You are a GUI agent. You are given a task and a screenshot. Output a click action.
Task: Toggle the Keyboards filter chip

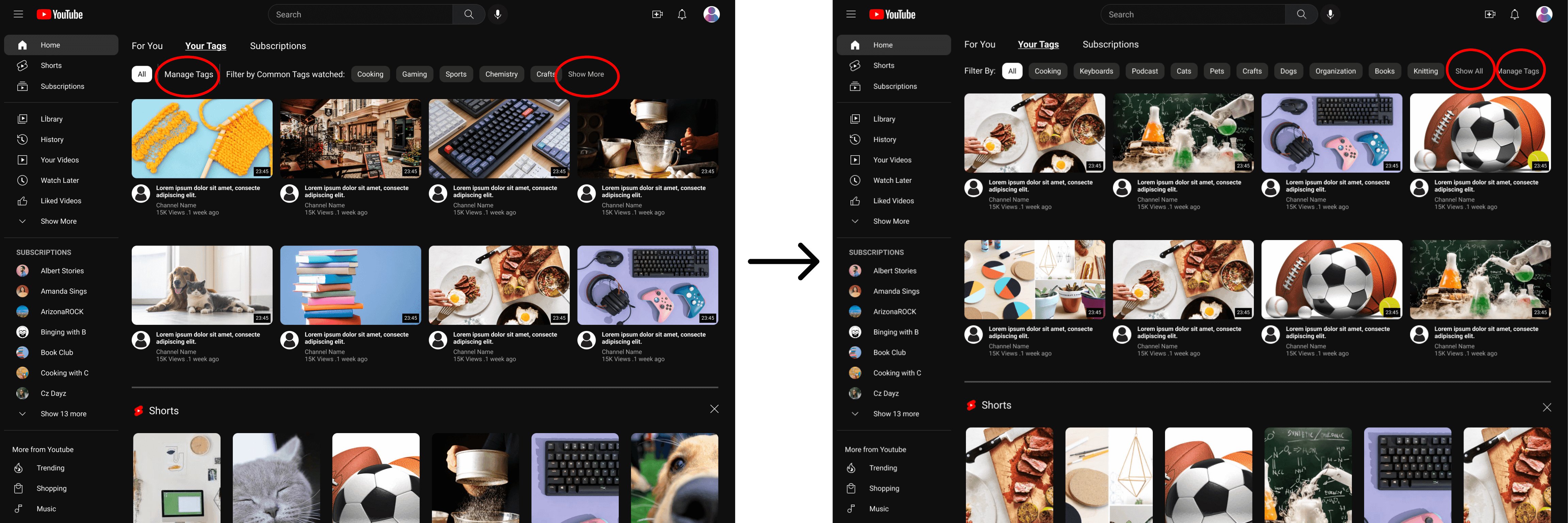point(1096,71)
